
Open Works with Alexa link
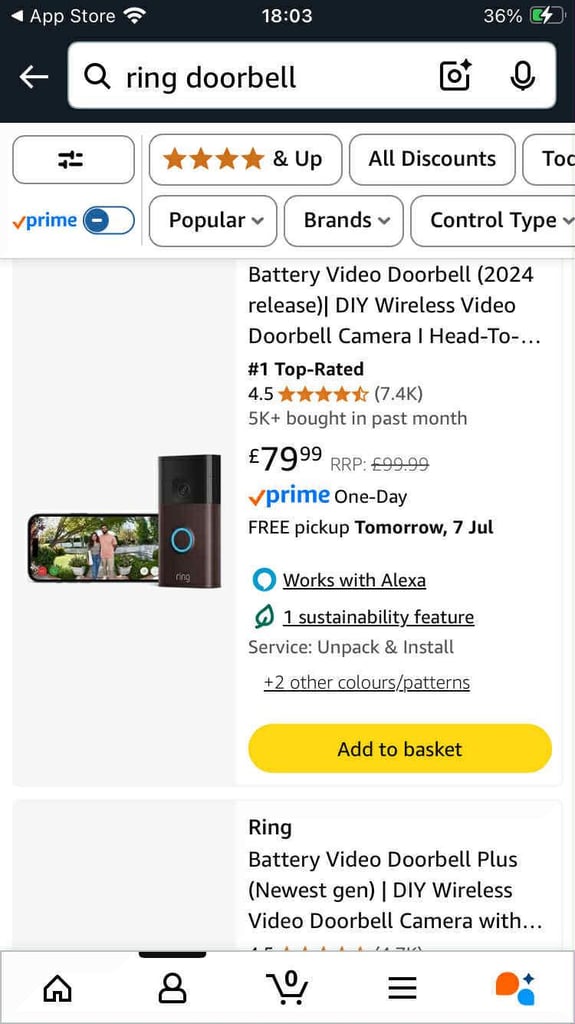(x=353, y=580)
